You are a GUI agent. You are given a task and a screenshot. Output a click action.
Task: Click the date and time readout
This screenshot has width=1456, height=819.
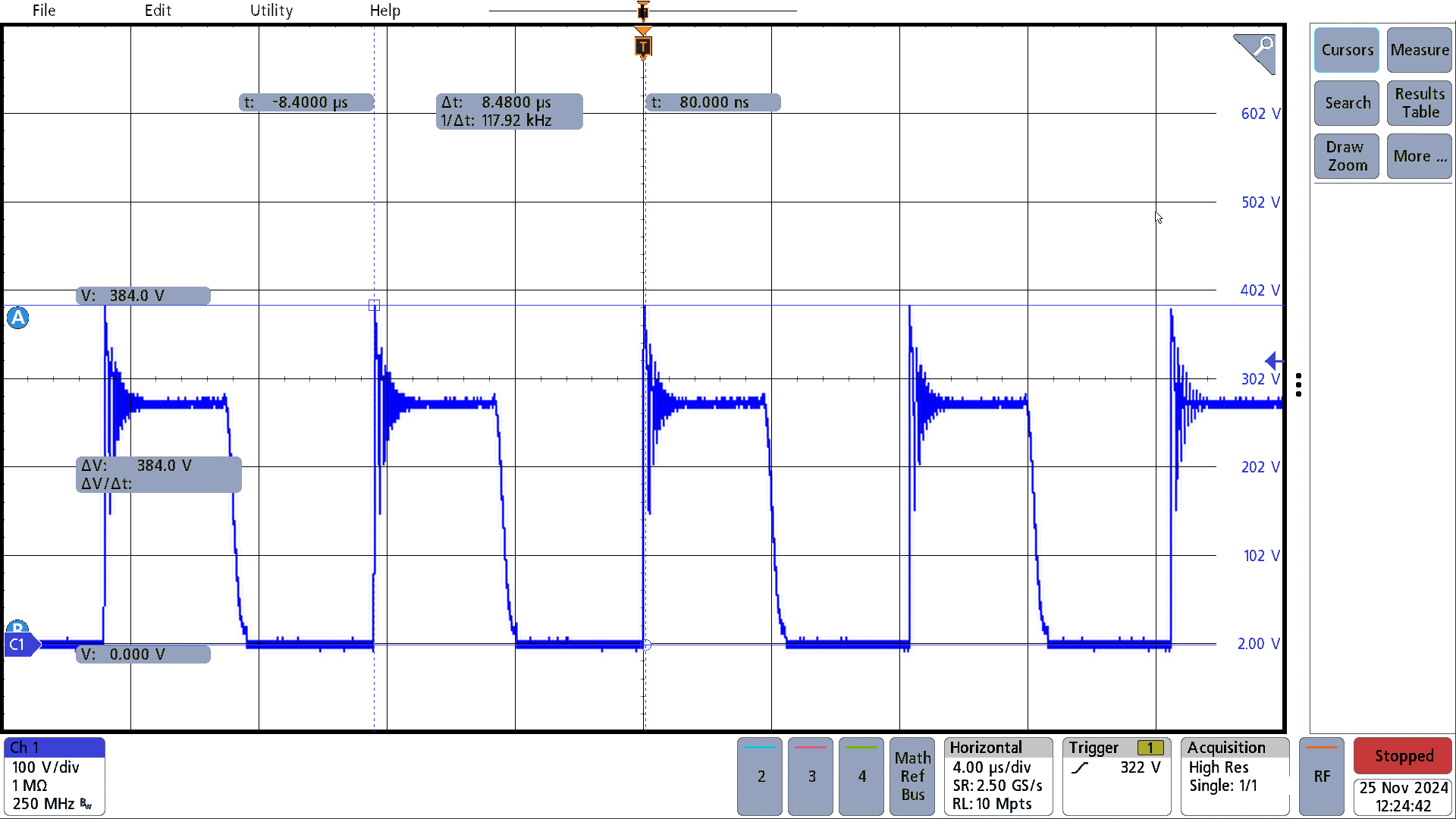point(1404,797)
